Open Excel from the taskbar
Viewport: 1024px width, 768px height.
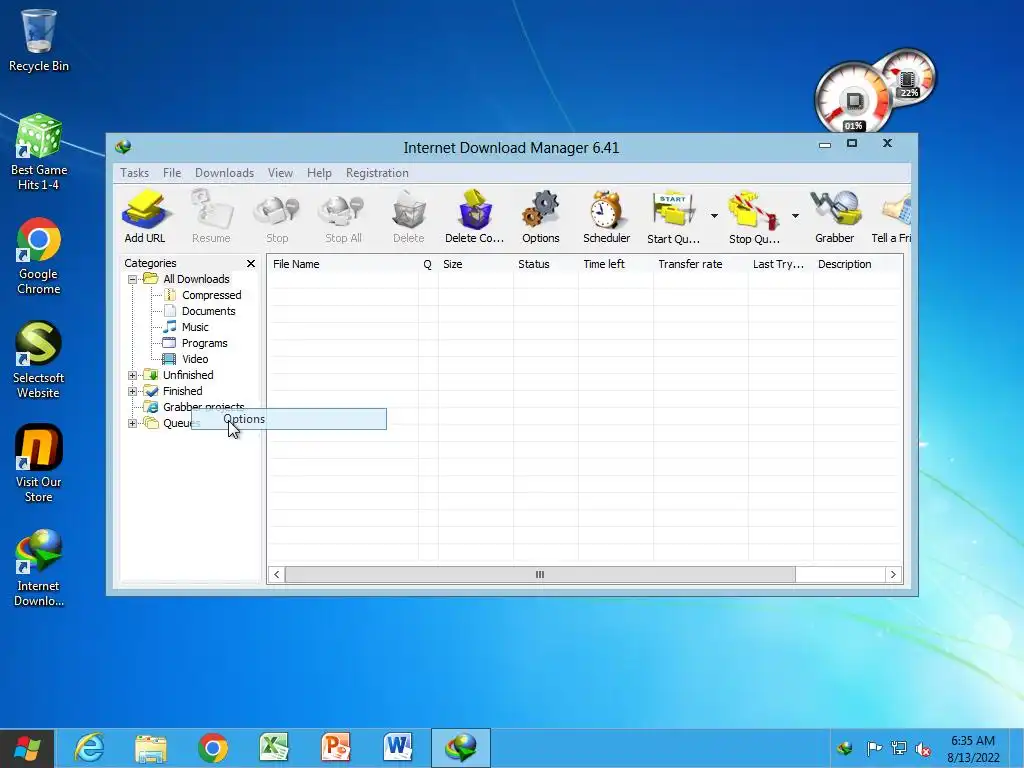click(x=274, y=748)
